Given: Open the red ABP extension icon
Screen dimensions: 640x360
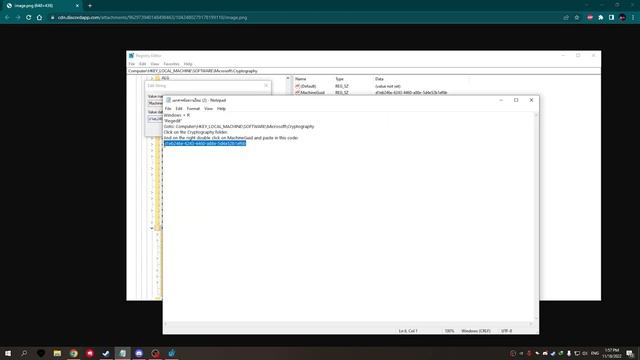Looking at the screenshot, I should click(590, 18).
